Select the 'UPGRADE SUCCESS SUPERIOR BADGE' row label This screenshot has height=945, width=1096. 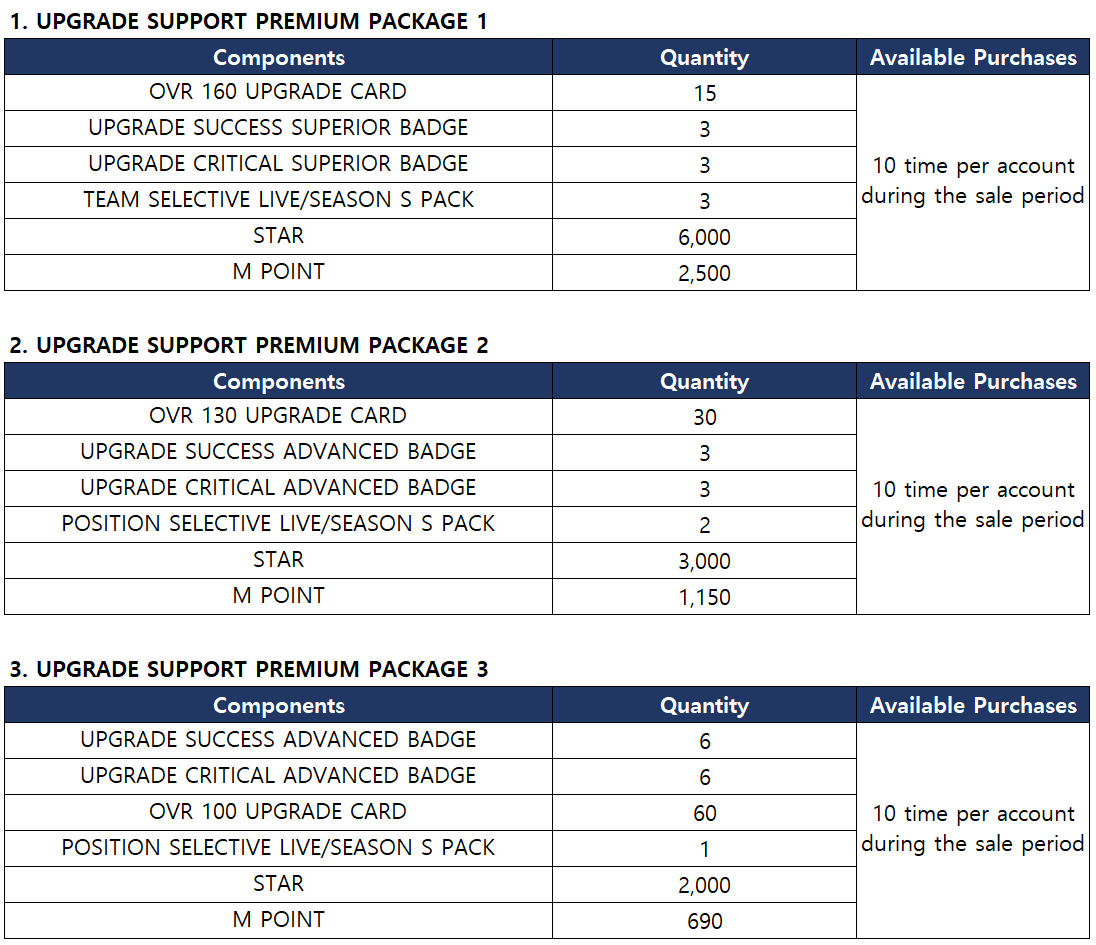point(278,128)
